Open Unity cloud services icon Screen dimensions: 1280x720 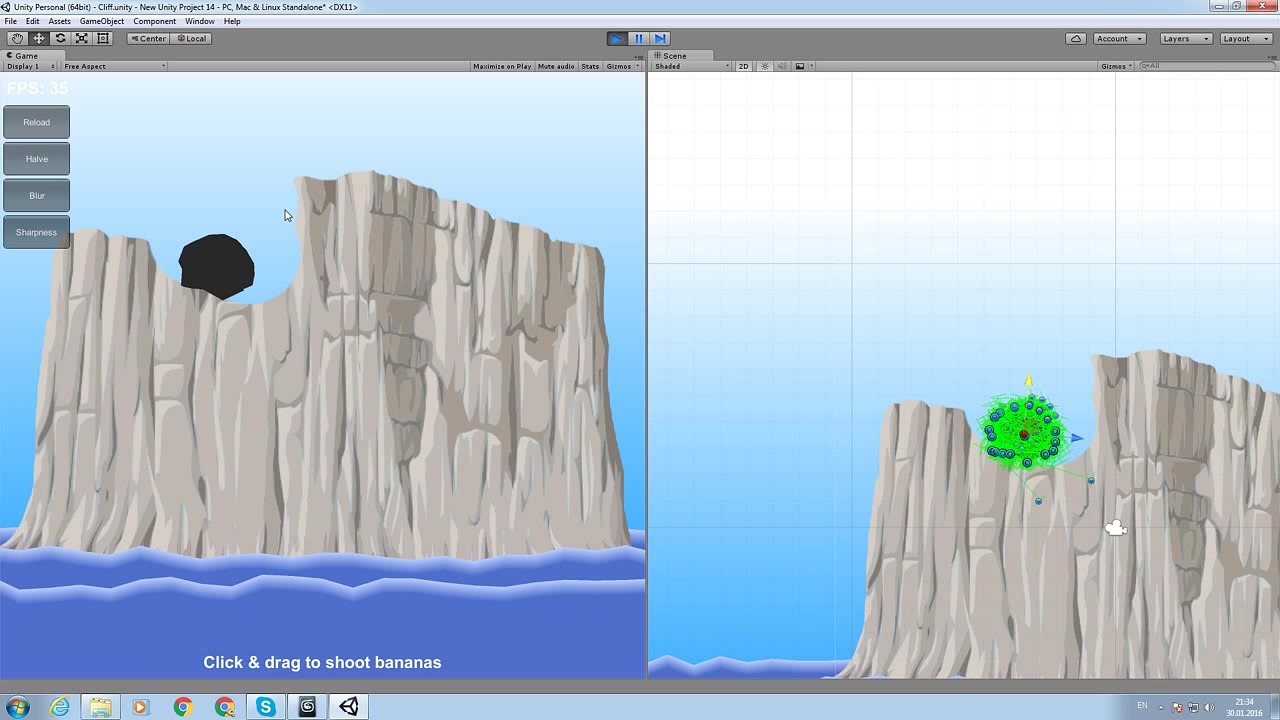click(x=1075, y=38)
